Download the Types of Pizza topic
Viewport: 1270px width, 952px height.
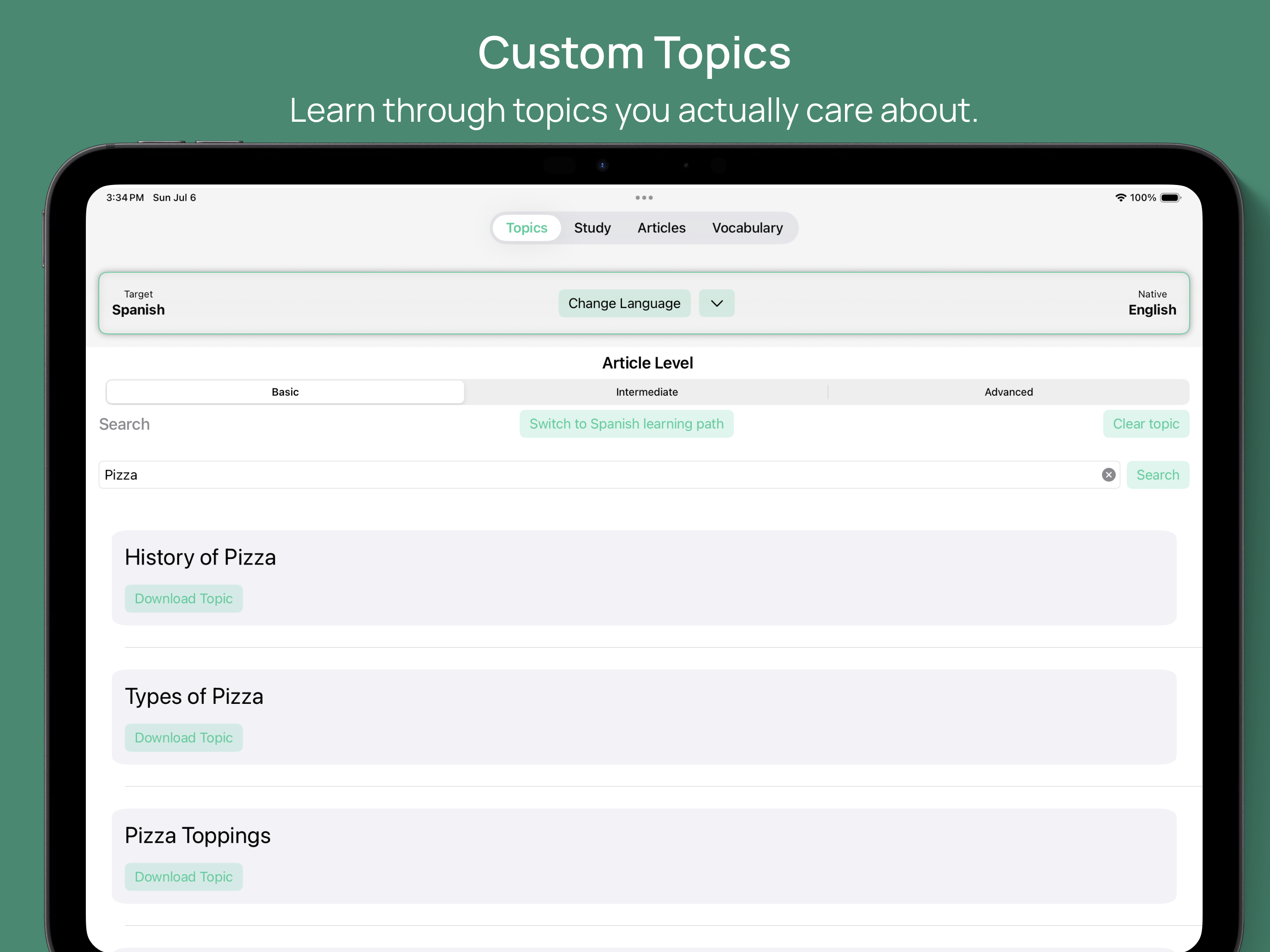click(184, 738)
